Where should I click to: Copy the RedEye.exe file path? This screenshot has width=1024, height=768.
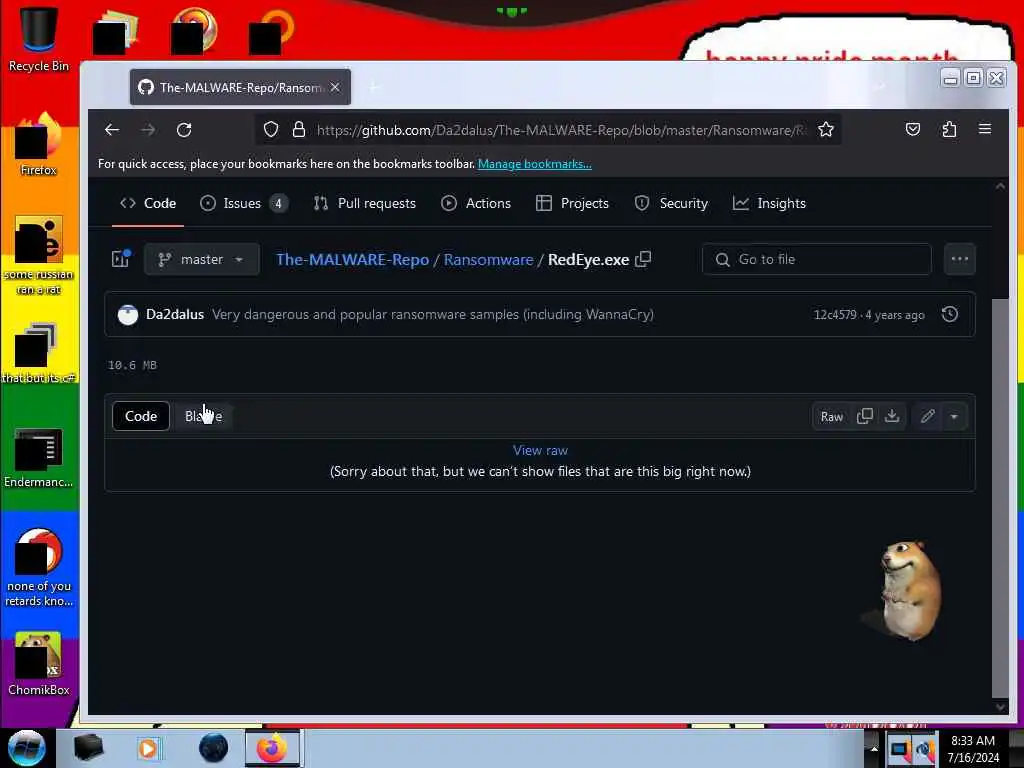click(x=643, y=259)
